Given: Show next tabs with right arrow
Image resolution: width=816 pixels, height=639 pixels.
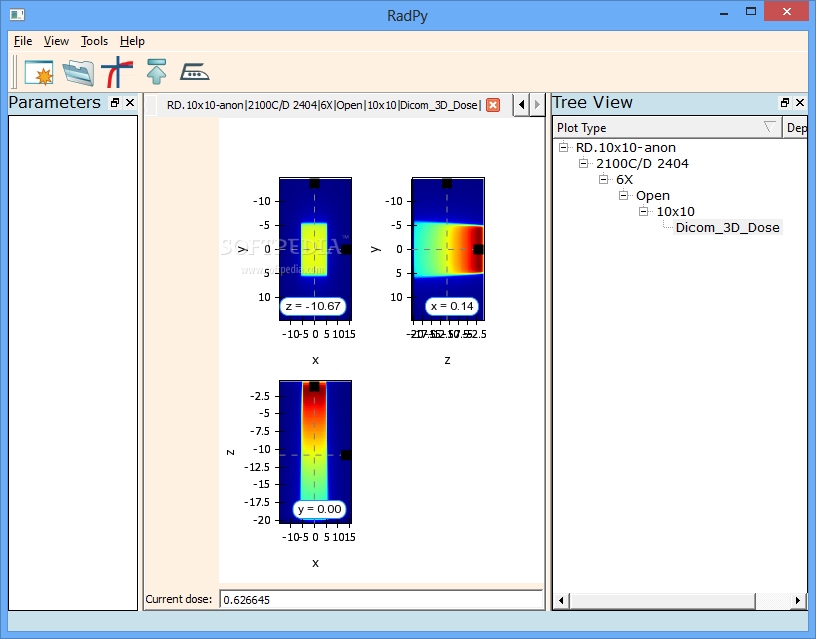Looking at the screenshot, I should (x=537, y=105).
